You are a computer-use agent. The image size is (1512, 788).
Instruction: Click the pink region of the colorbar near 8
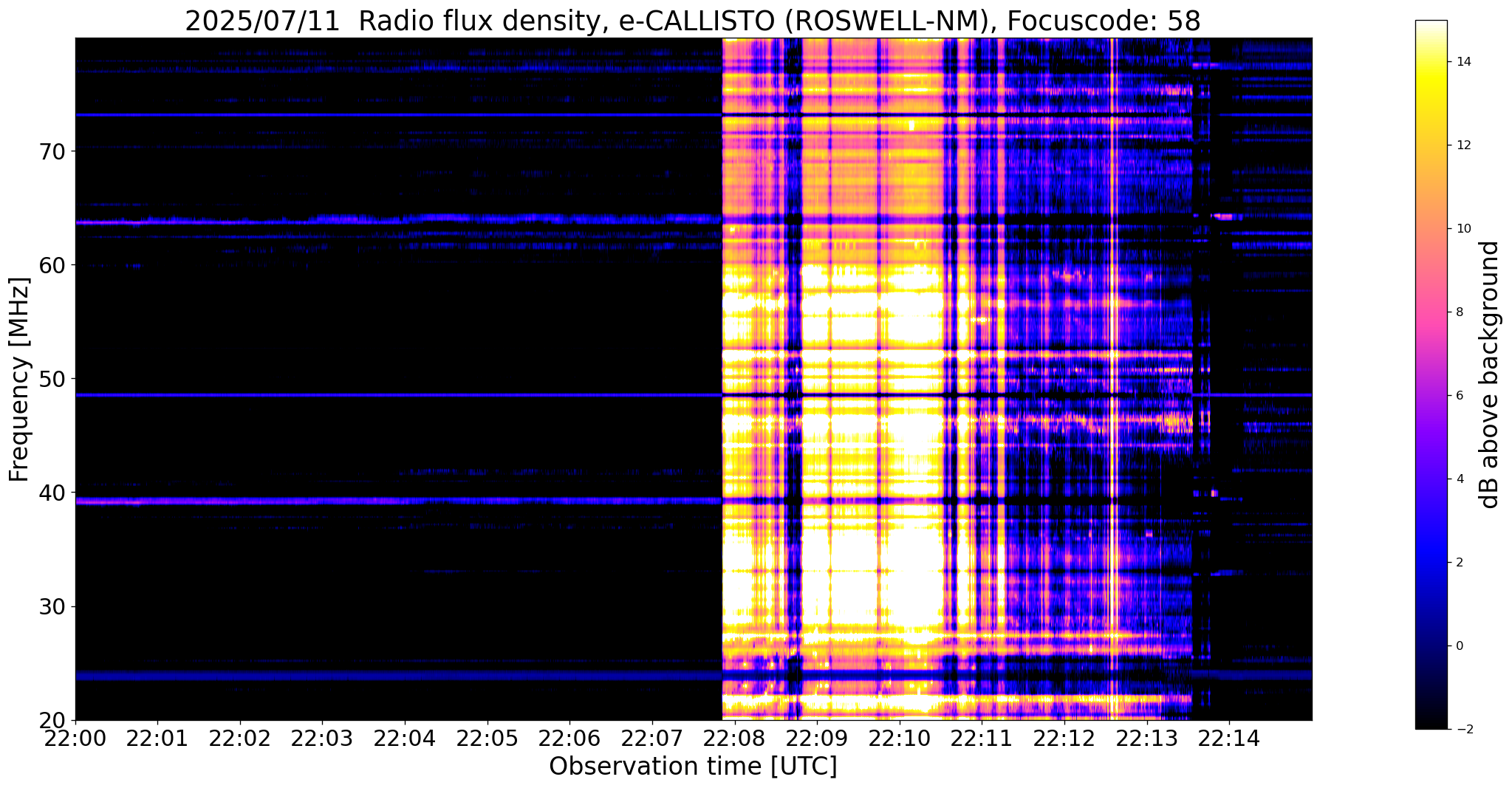coord(1431,312)
